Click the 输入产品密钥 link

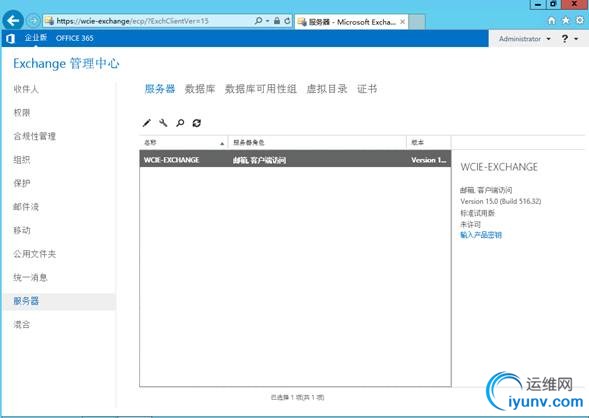tap(481, 235)
